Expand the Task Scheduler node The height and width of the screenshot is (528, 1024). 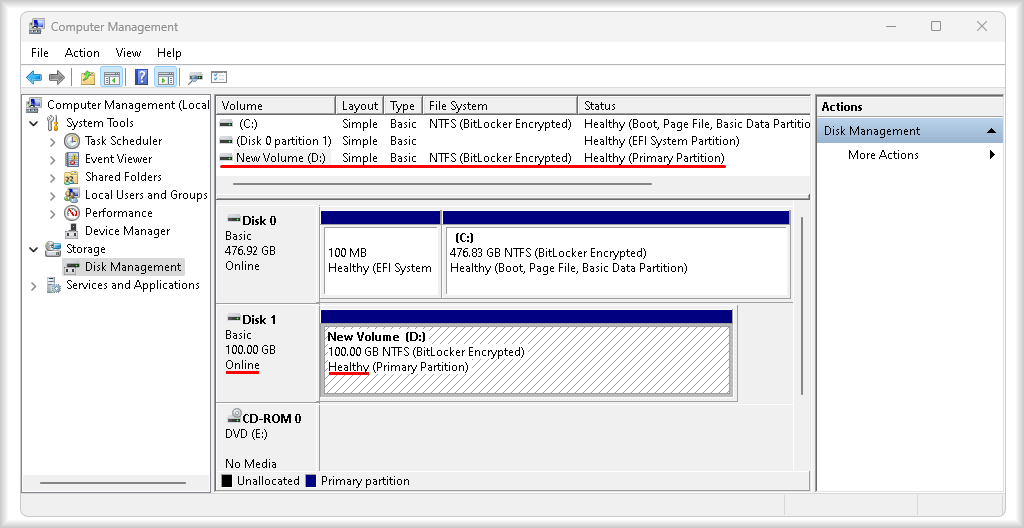[x=52, y=141]
